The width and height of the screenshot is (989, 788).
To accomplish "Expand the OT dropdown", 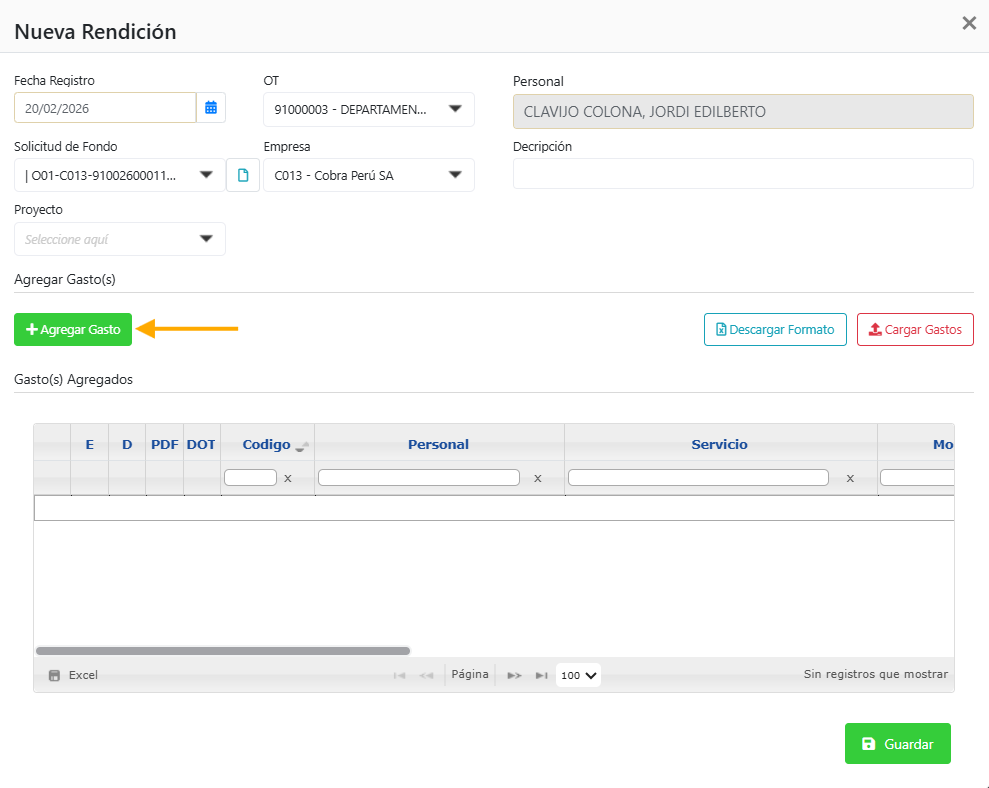I will pos(455,109).
